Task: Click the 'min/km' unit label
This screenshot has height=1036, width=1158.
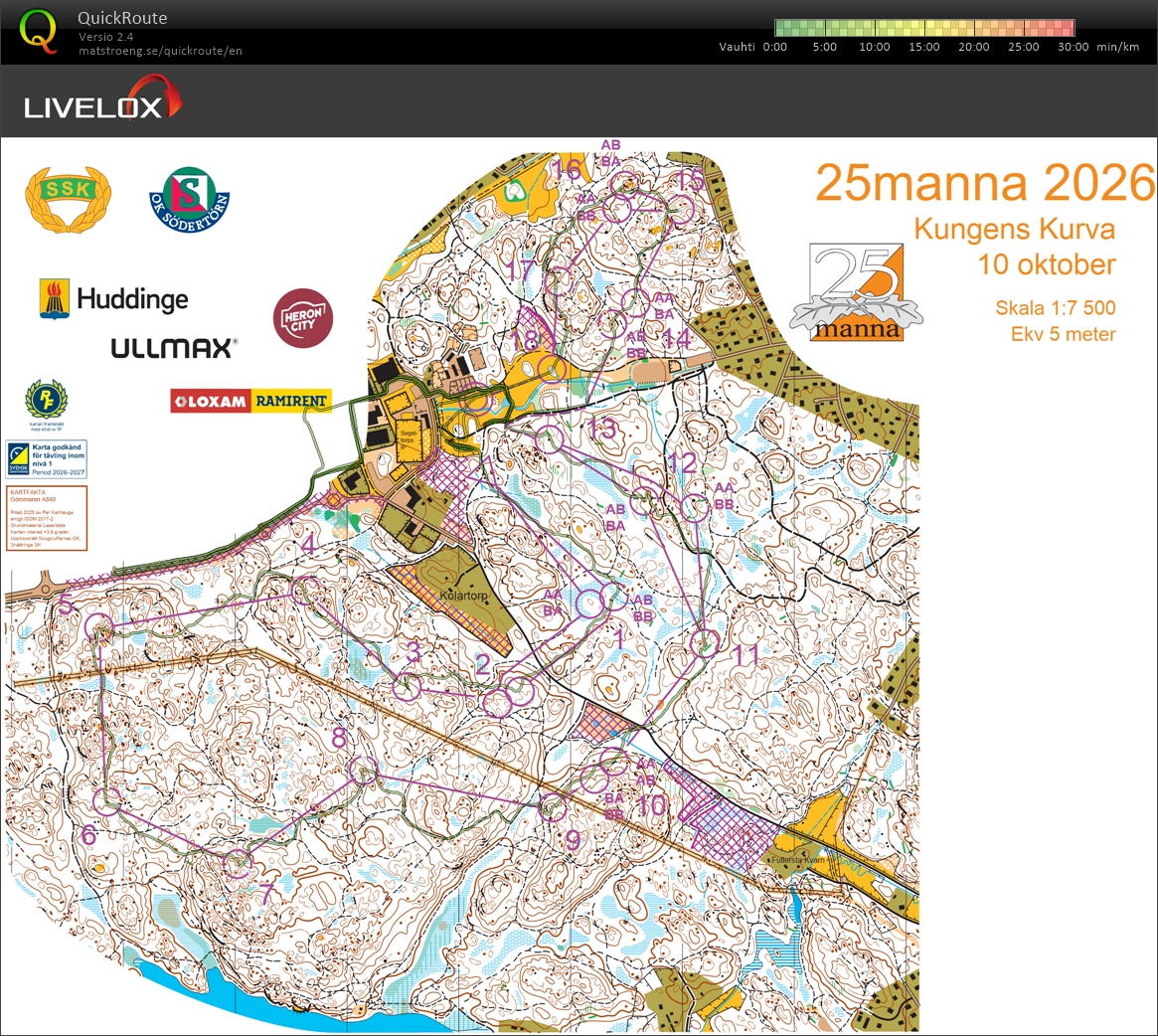Action: point(1117,47)
